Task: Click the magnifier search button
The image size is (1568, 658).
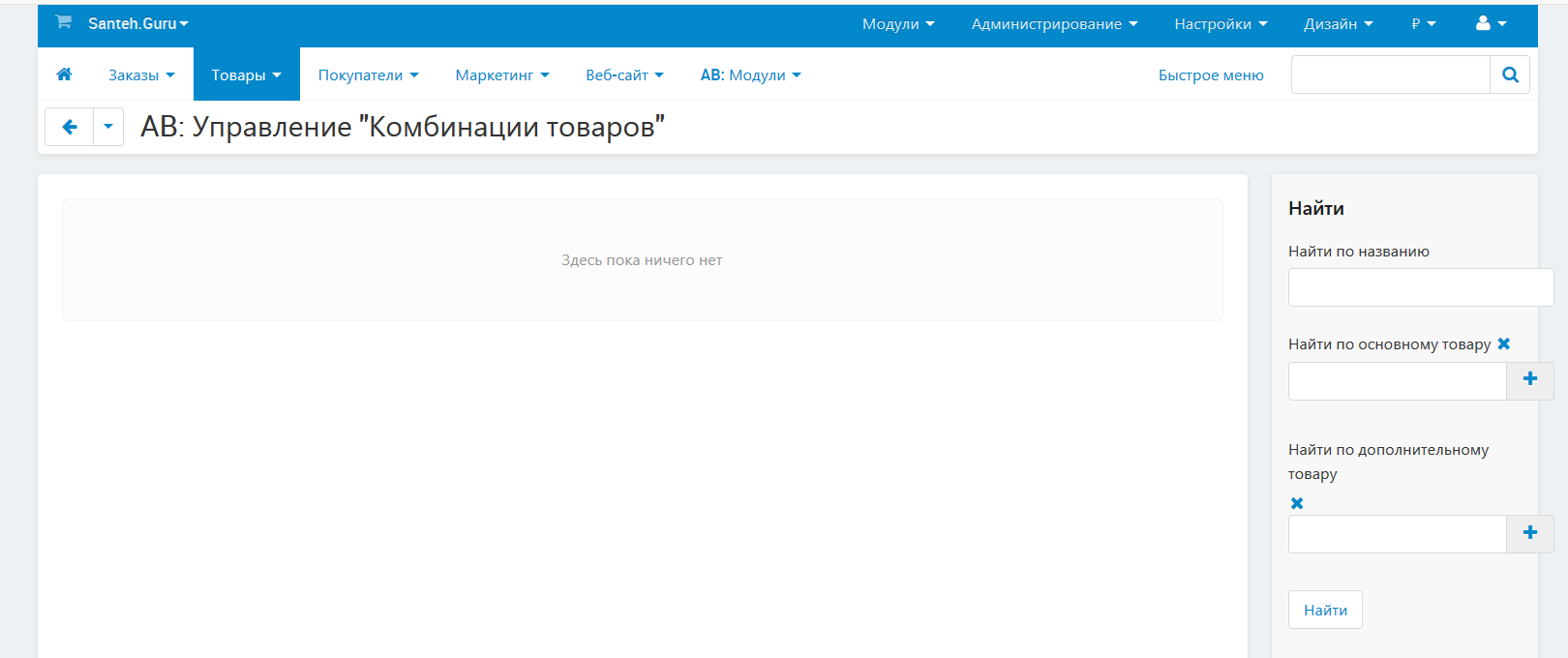Action: point(1510,75)
